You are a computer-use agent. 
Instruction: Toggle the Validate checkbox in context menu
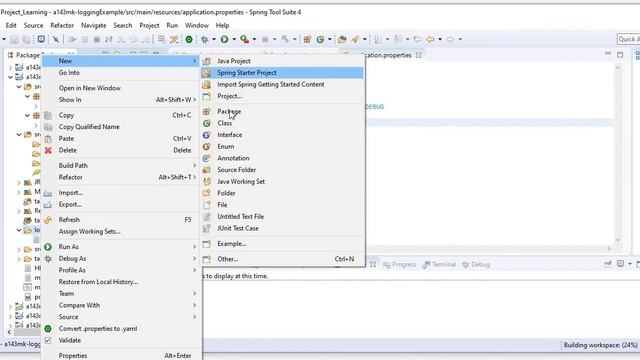click(48, 340)
